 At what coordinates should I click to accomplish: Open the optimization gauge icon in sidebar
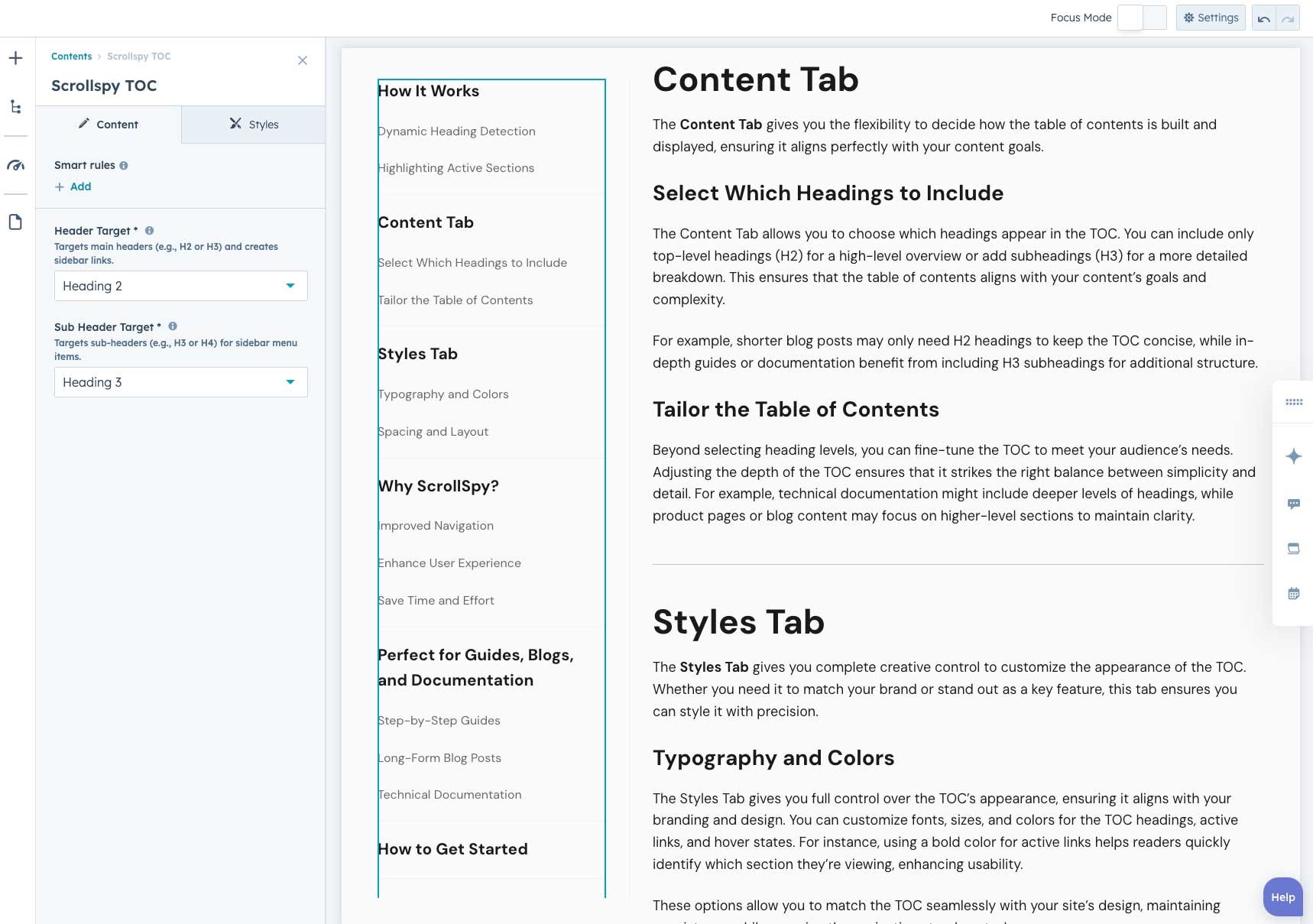[x=15, y=165]
